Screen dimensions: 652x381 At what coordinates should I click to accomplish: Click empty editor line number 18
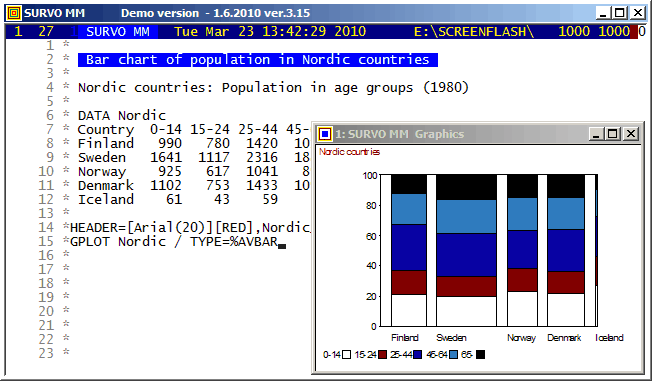pyautogui.click(x=46, y=283)
